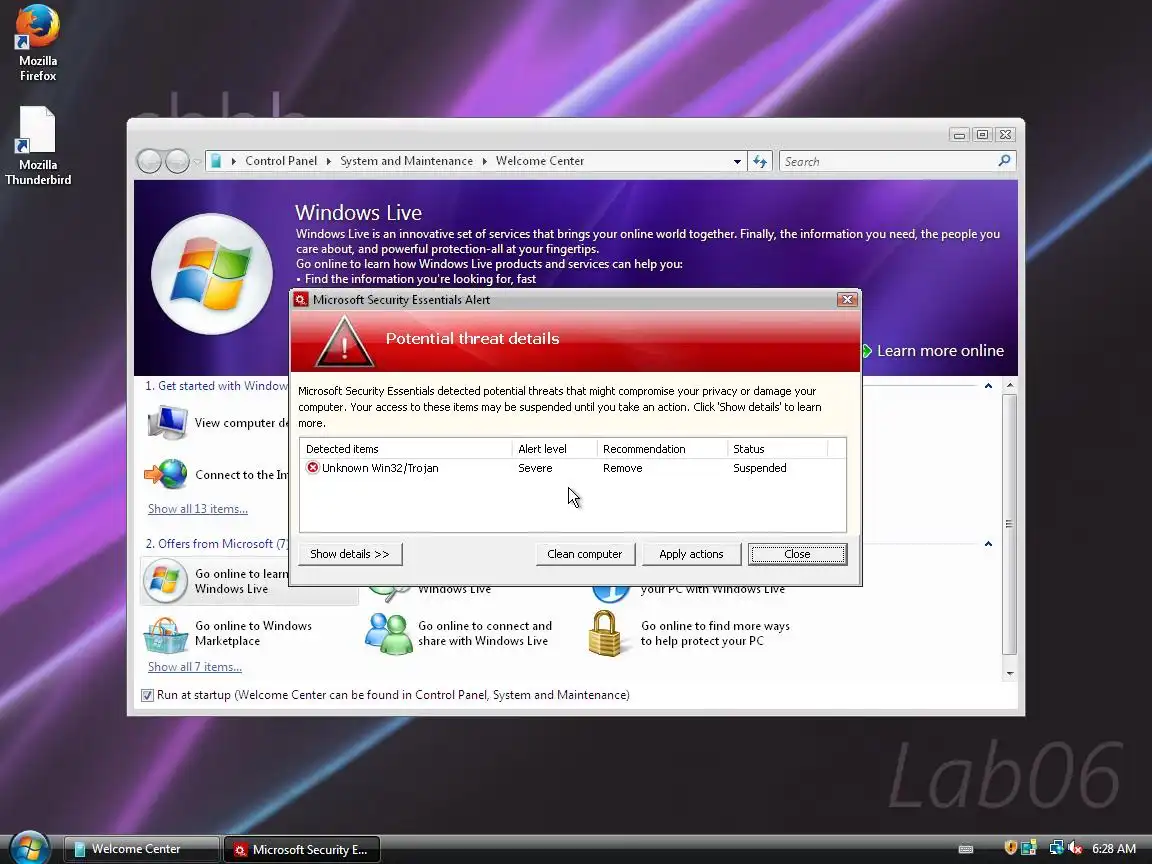Select the Unknown Win32/Trojan row
The width and height of the screenshot is (1152, 864).
572,468
